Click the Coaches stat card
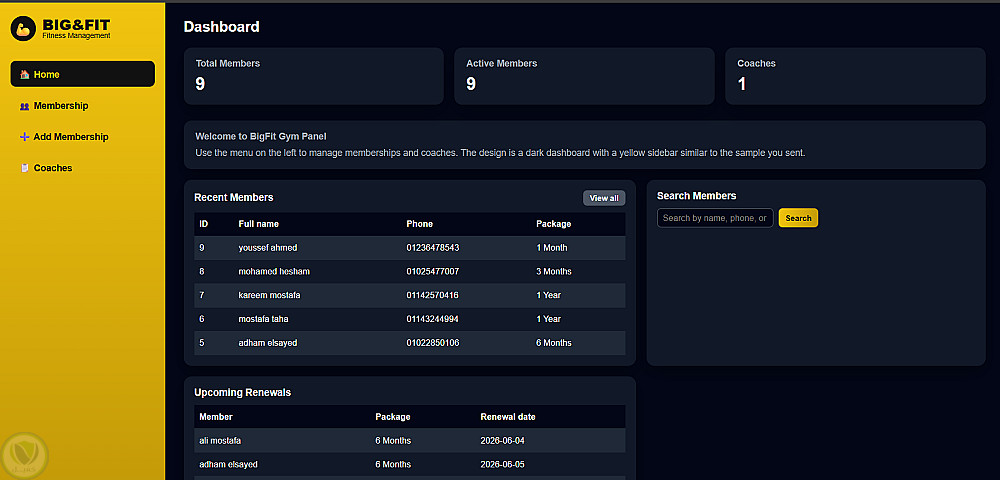The image size is (1000, 480). [855, 76]
